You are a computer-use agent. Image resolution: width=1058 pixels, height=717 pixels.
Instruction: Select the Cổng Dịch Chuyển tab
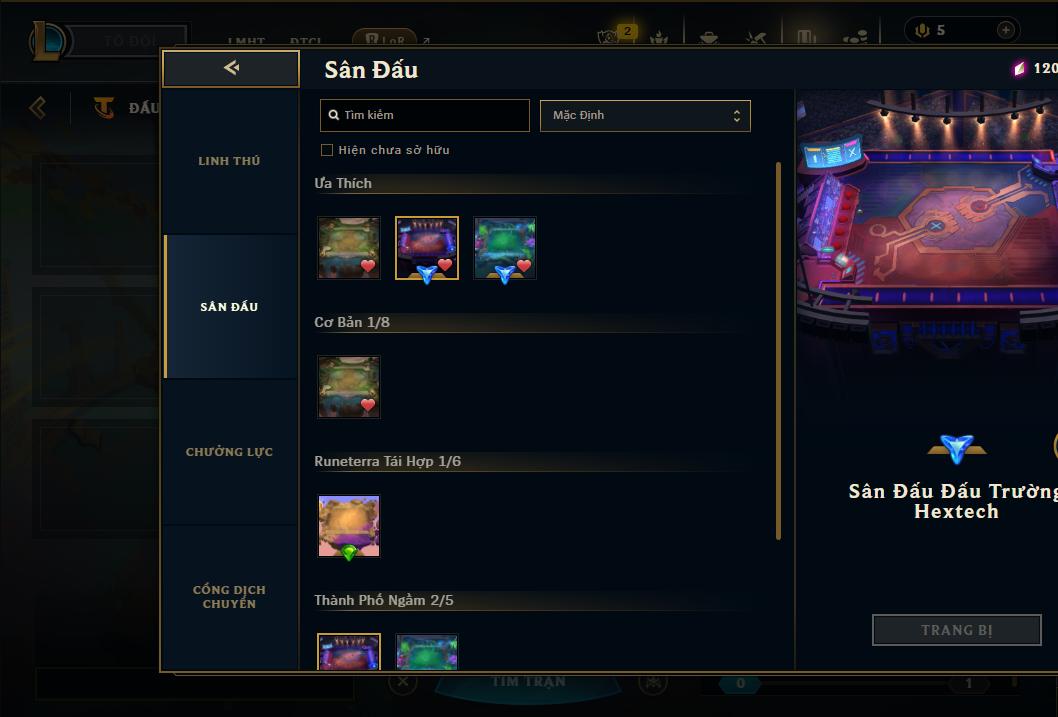coord(230,597)
